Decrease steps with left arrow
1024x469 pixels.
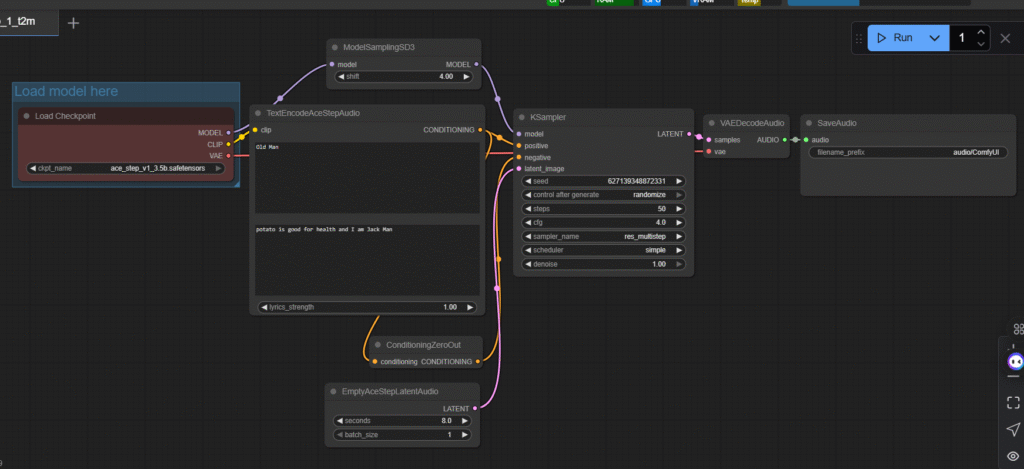528,209
